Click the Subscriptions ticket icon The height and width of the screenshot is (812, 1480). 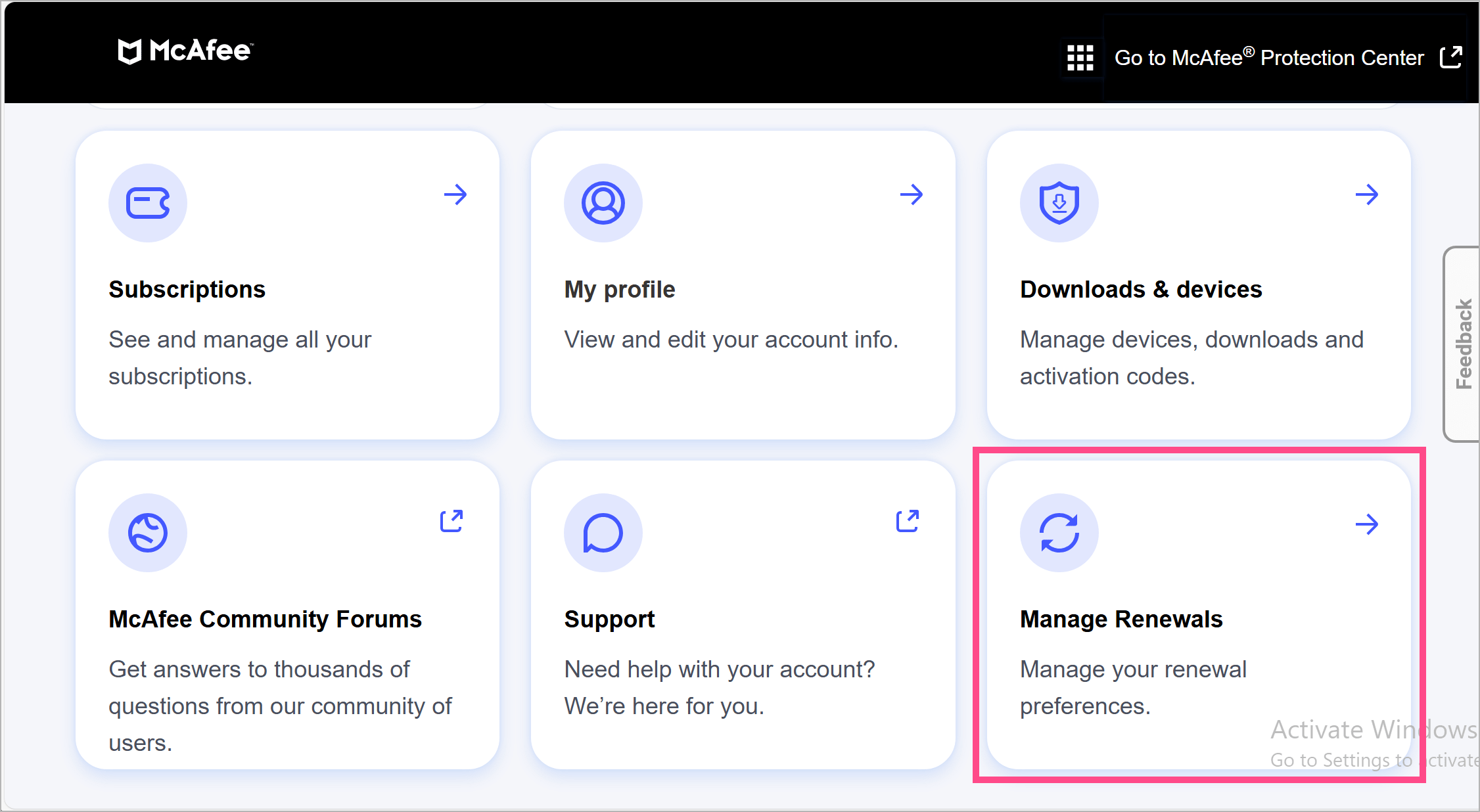(x=148, y=202)
